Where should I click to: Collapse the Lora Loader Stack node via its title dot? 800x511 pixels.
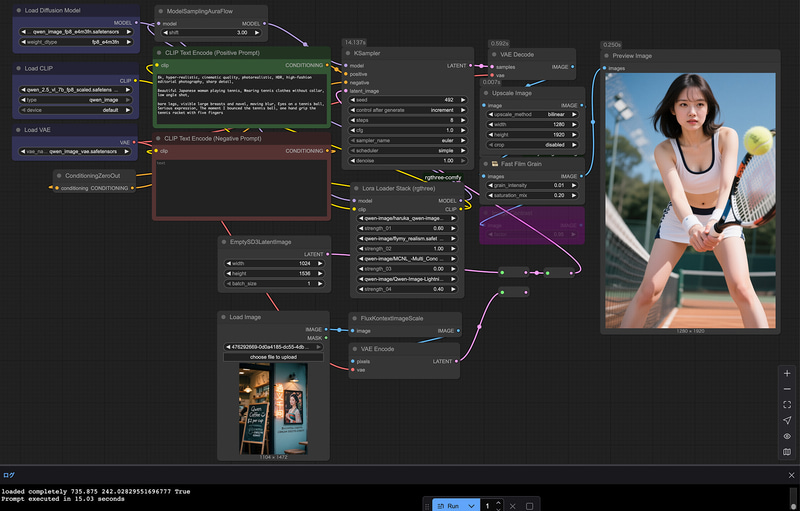tap(356, 189)
